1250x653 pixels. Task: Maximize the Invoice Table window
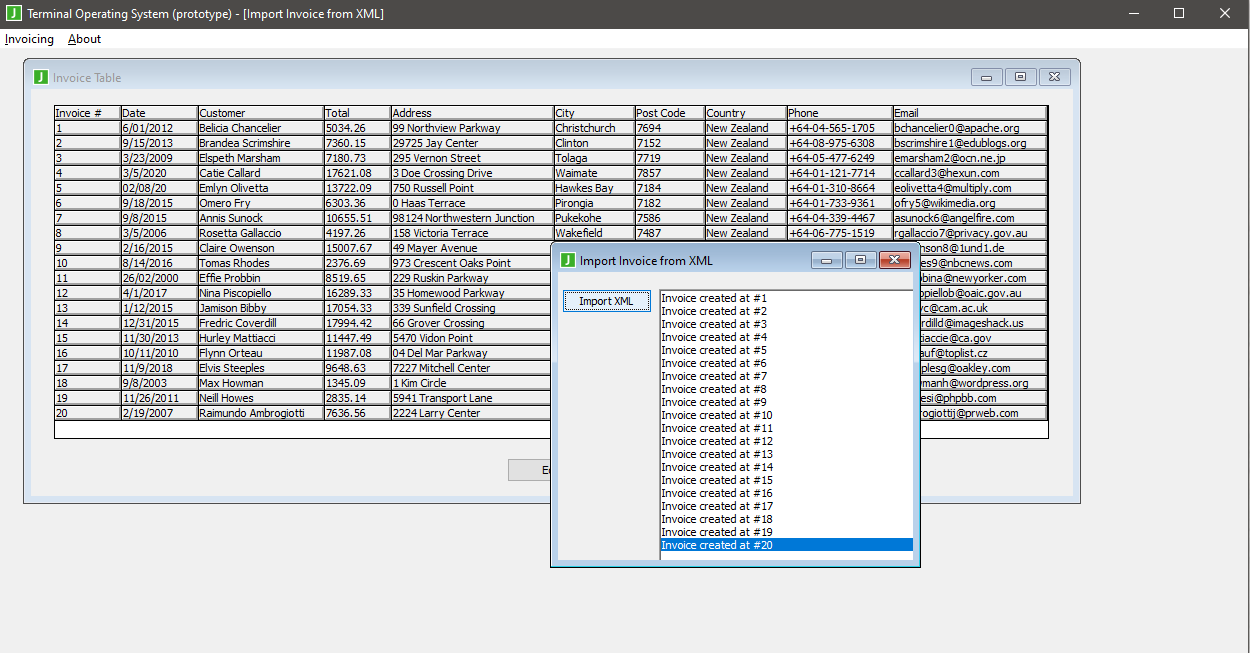click(1020, 77)
